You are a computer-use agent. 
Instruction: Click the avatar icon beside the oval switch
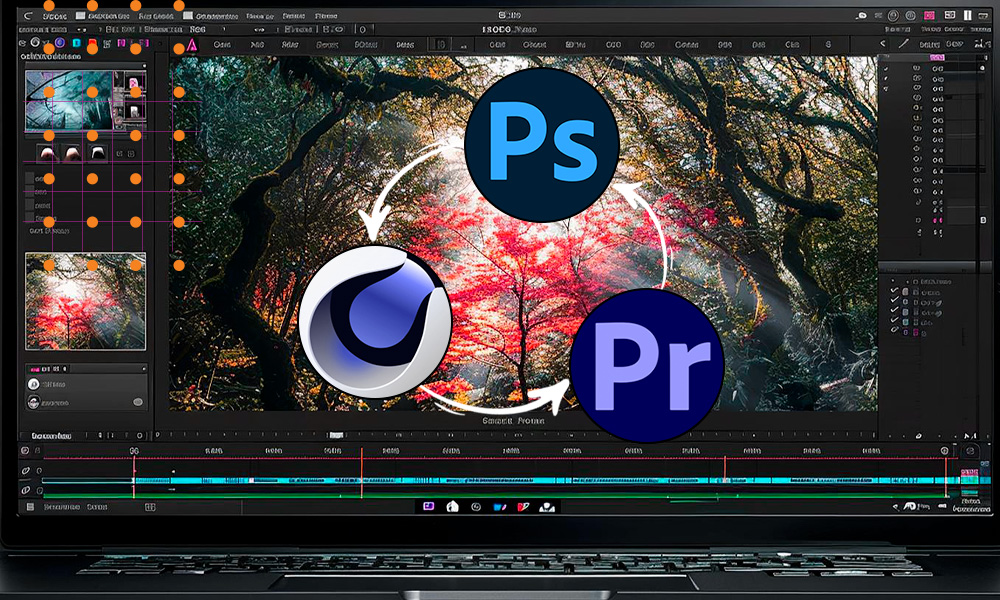point(34,402)
